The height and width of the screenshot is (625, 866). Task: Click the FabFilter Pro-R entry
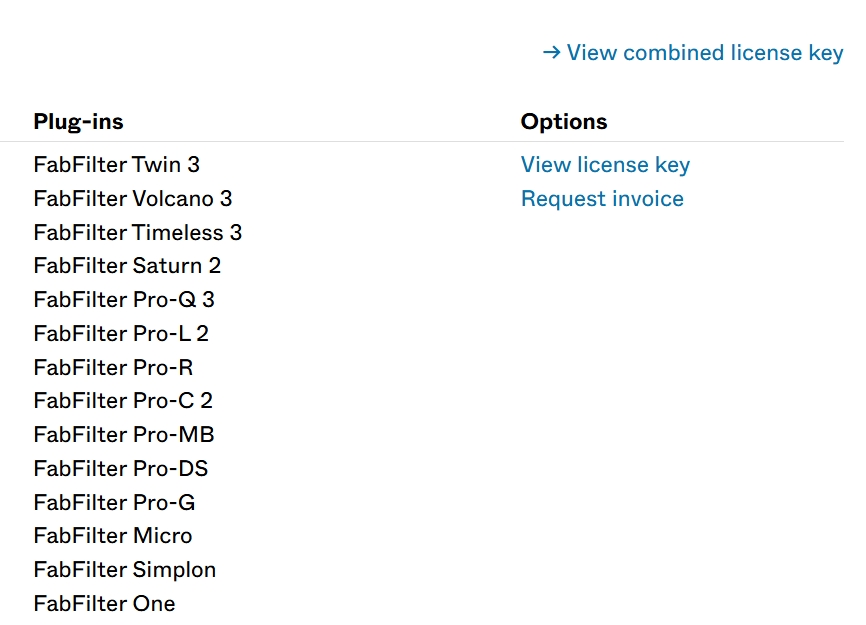click(113, 368)
